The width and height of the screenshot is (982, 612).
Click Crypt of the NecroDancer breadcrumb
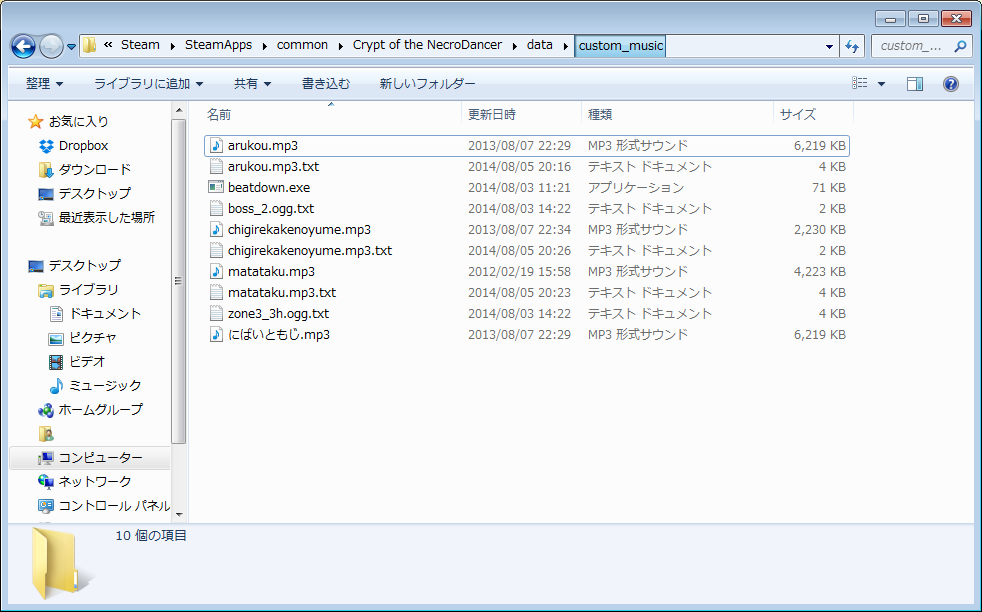pyautogui.click(x=427, y=45)
